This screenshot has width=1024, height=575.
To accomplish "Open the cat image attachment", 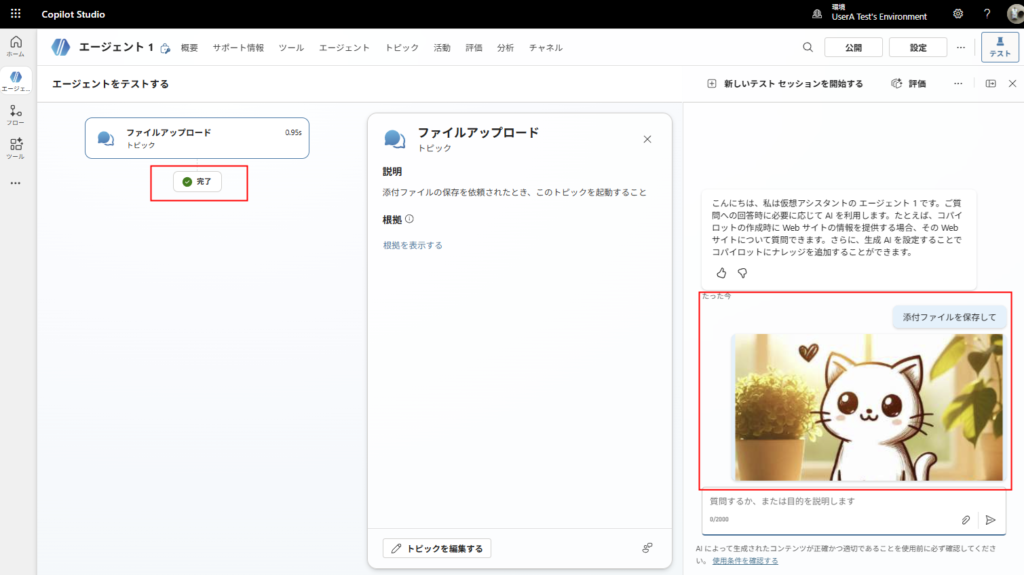I will coord(869,408).
